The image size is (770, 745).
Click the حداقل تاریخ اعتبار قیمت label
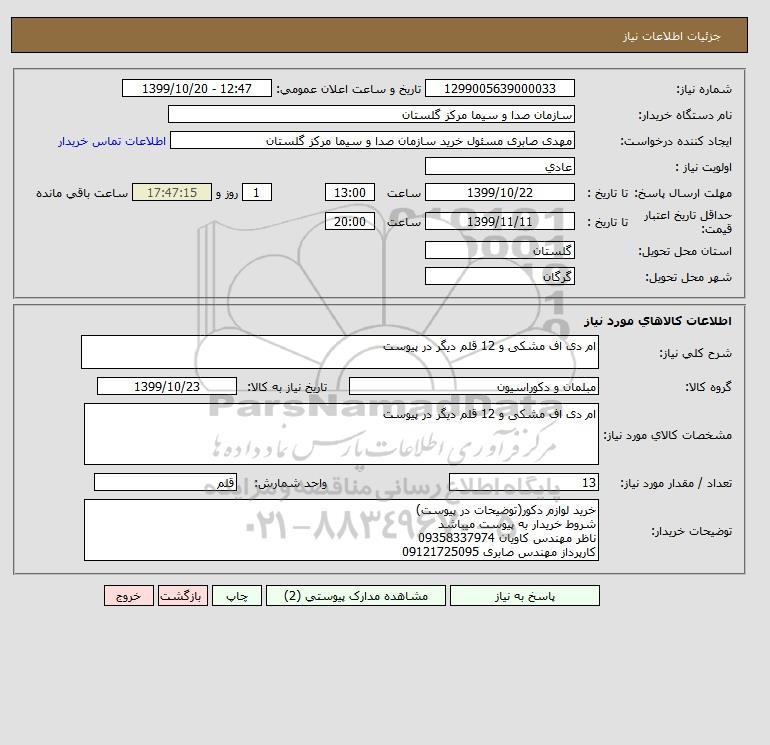coord(688,222)
